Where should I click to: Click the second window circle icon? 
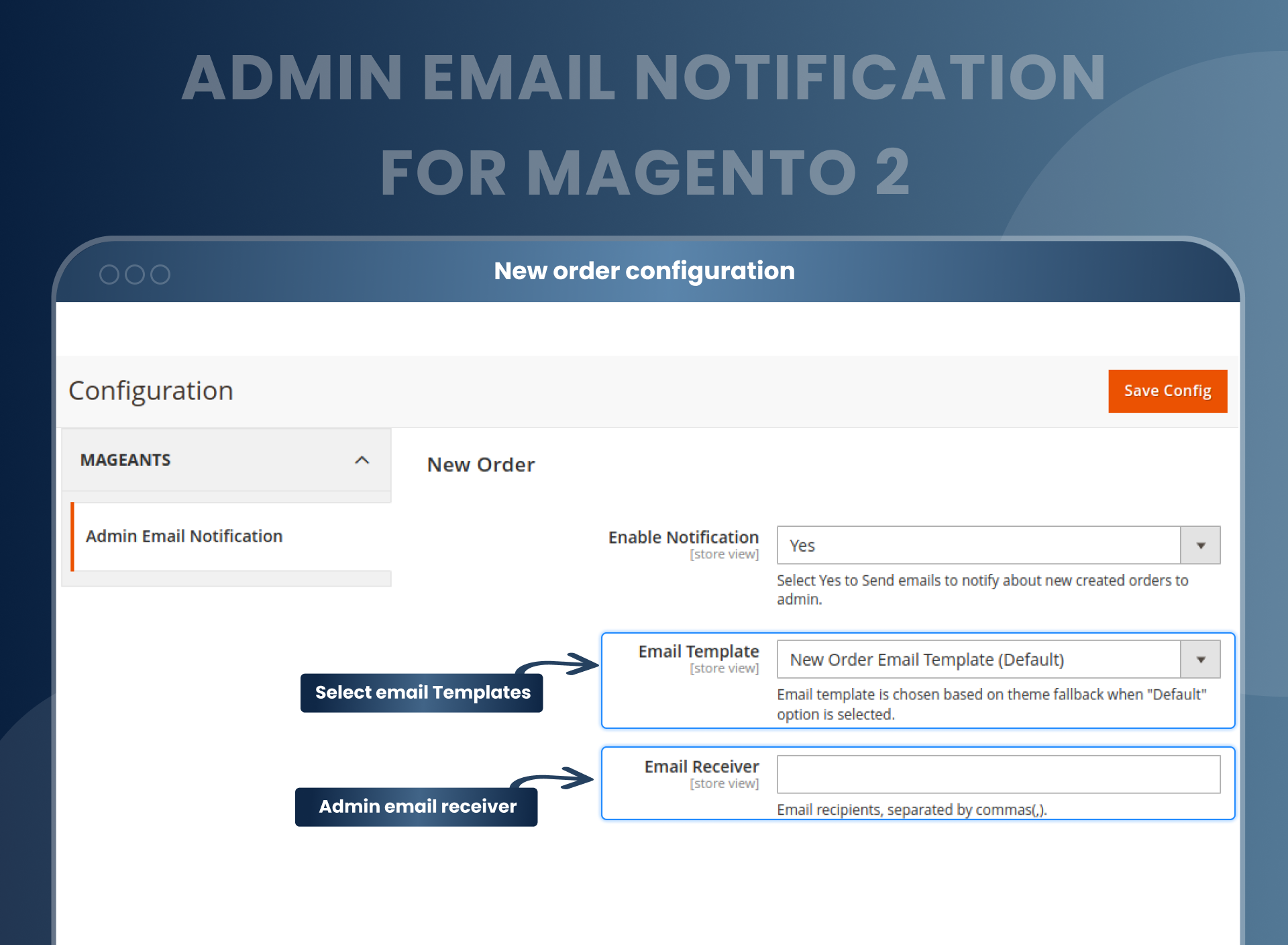tap(135, 275)
